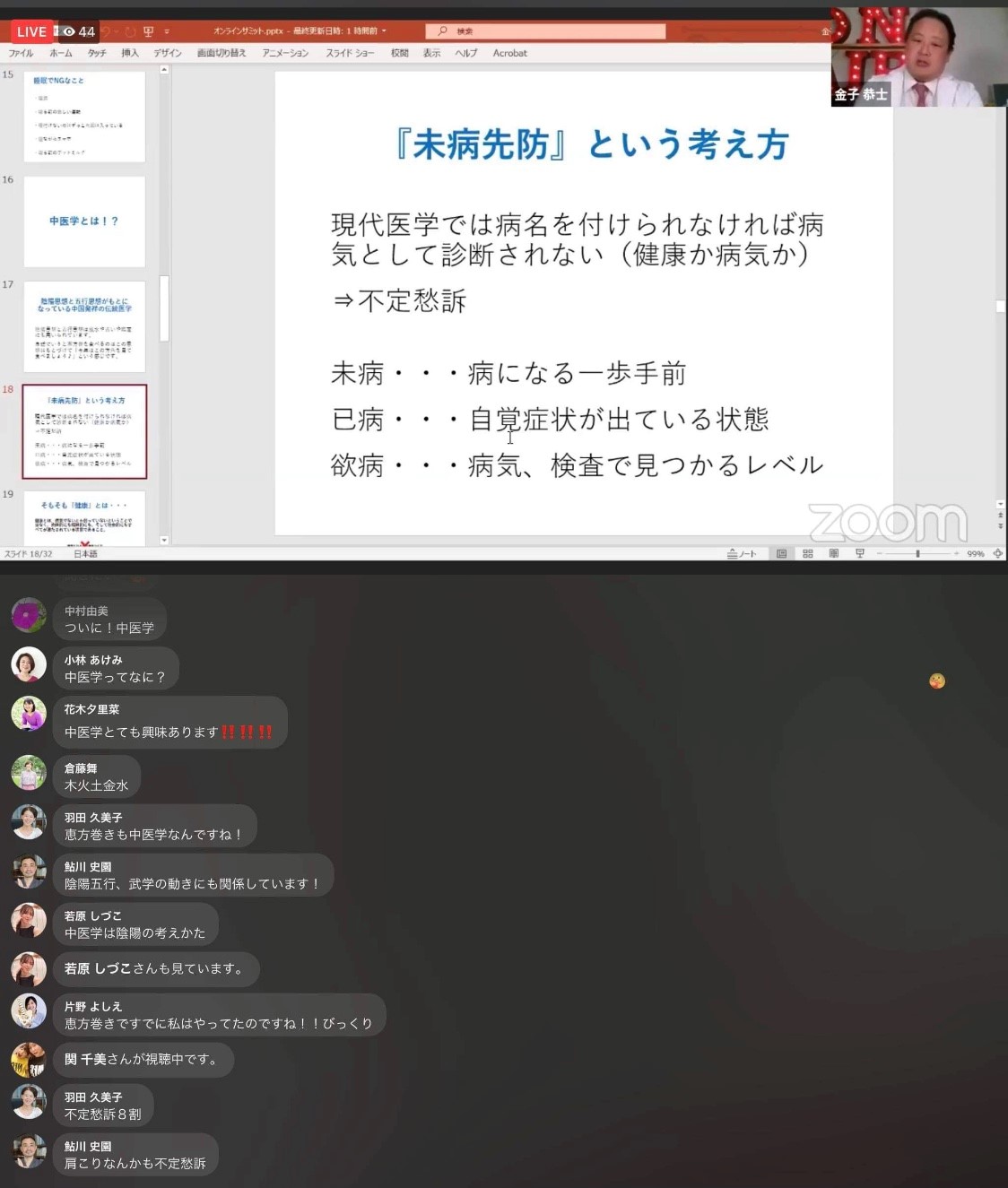The width and height of the screenshot is (1008, 1188).
Task: Open the Customize Quick Access Toolbar dropdown
Action: (x=167, y=31)
